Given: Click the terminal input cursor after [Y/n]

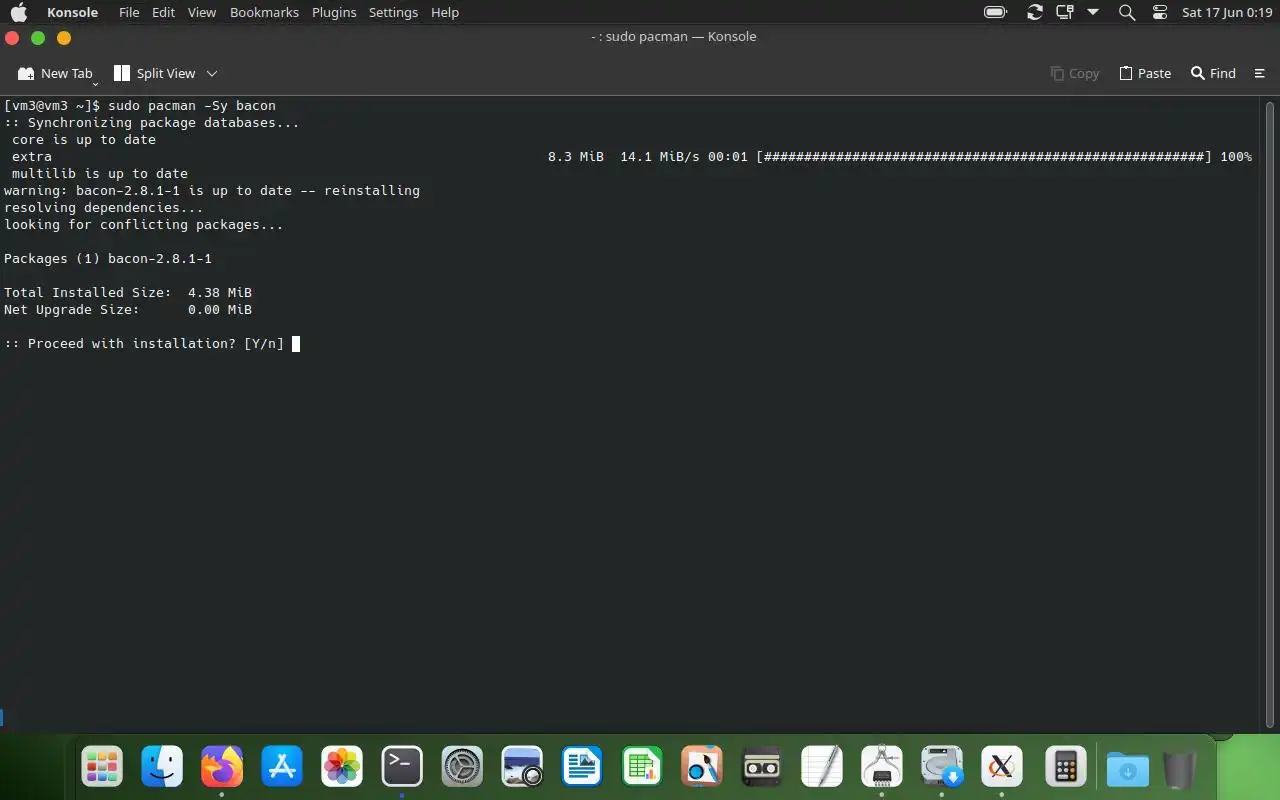Looking at the screenshot, I should [x=296, y=344].
